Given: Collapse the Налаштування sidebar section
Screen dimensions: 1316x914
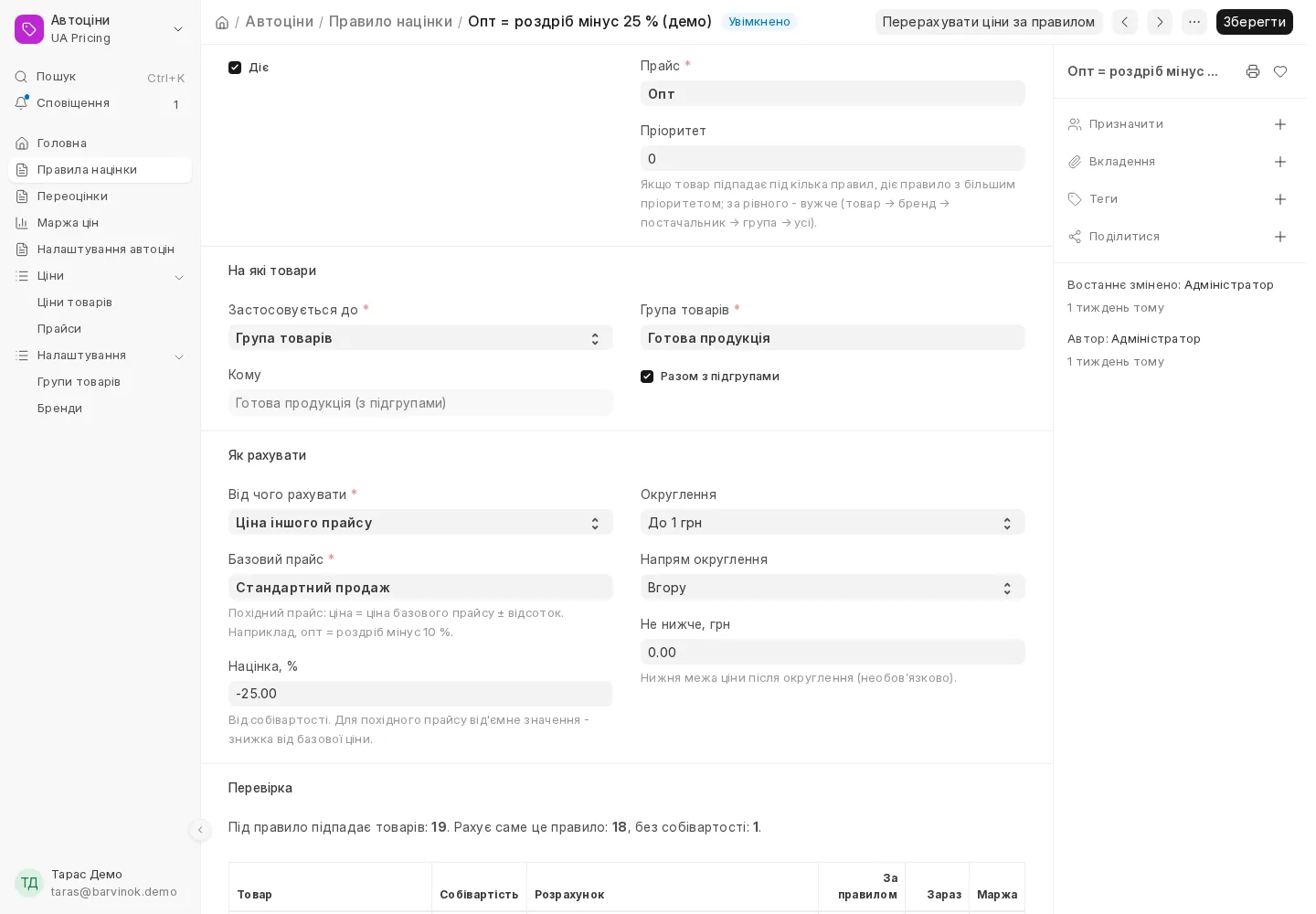Looking at the screenshot, I should [179, 356].
